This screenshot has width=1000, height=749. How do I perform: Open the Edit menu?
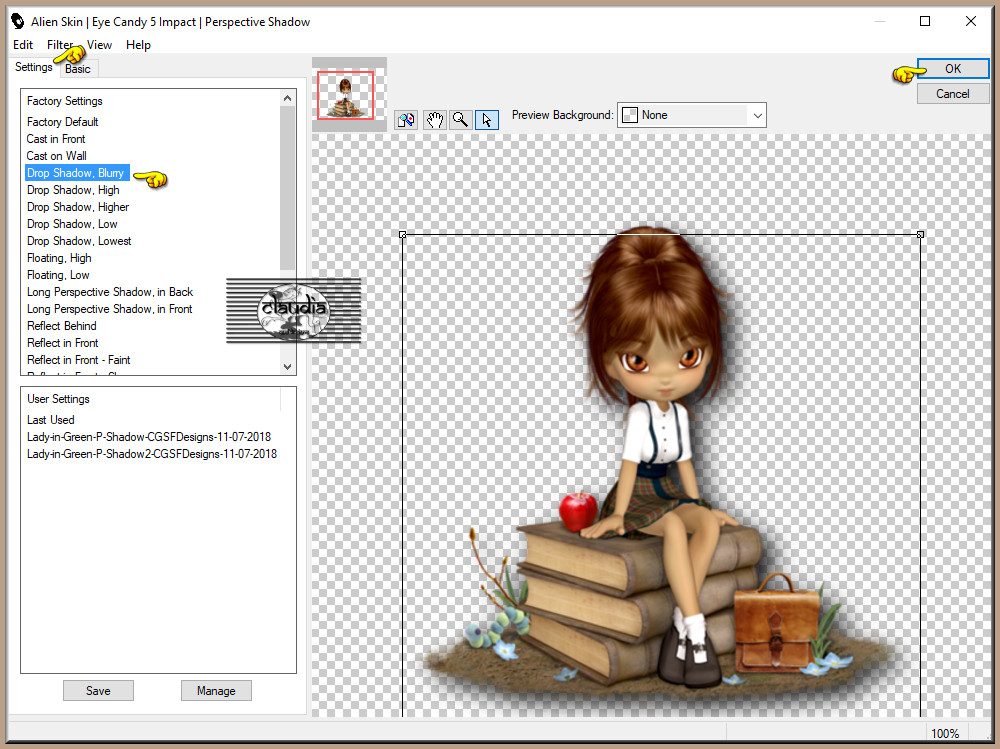pos(23,45)
